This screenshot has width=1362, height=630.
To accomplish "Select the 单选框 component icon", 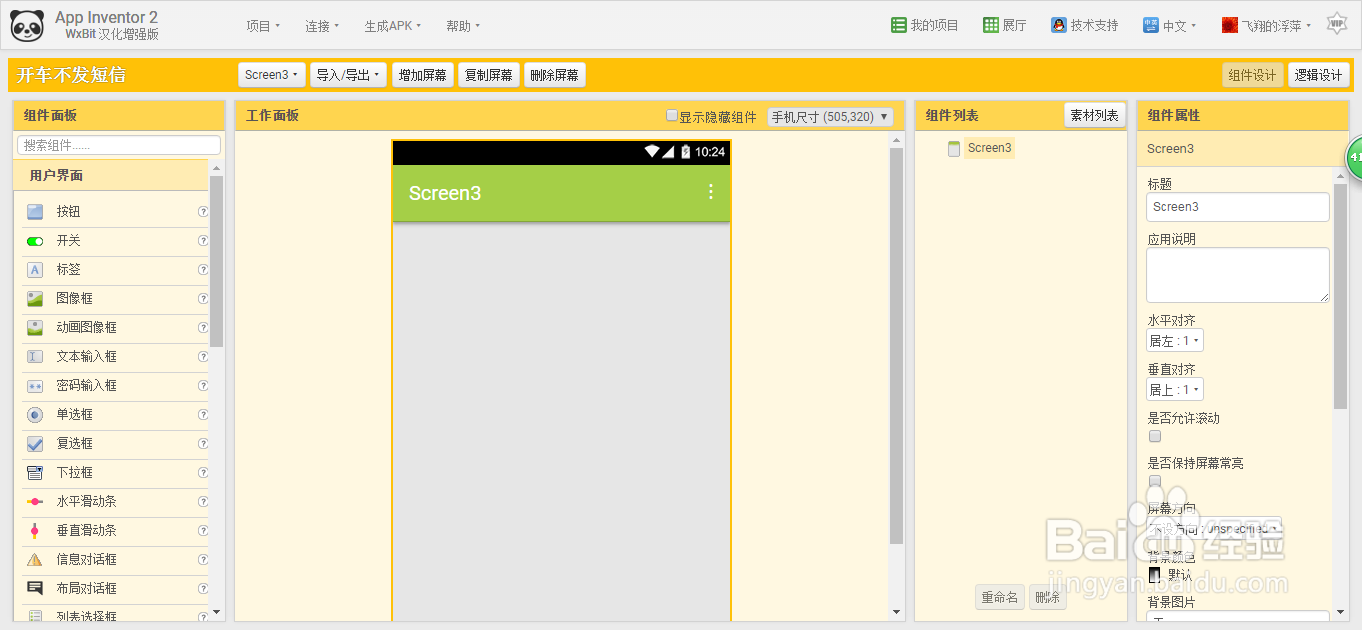I will coord(35,415).
